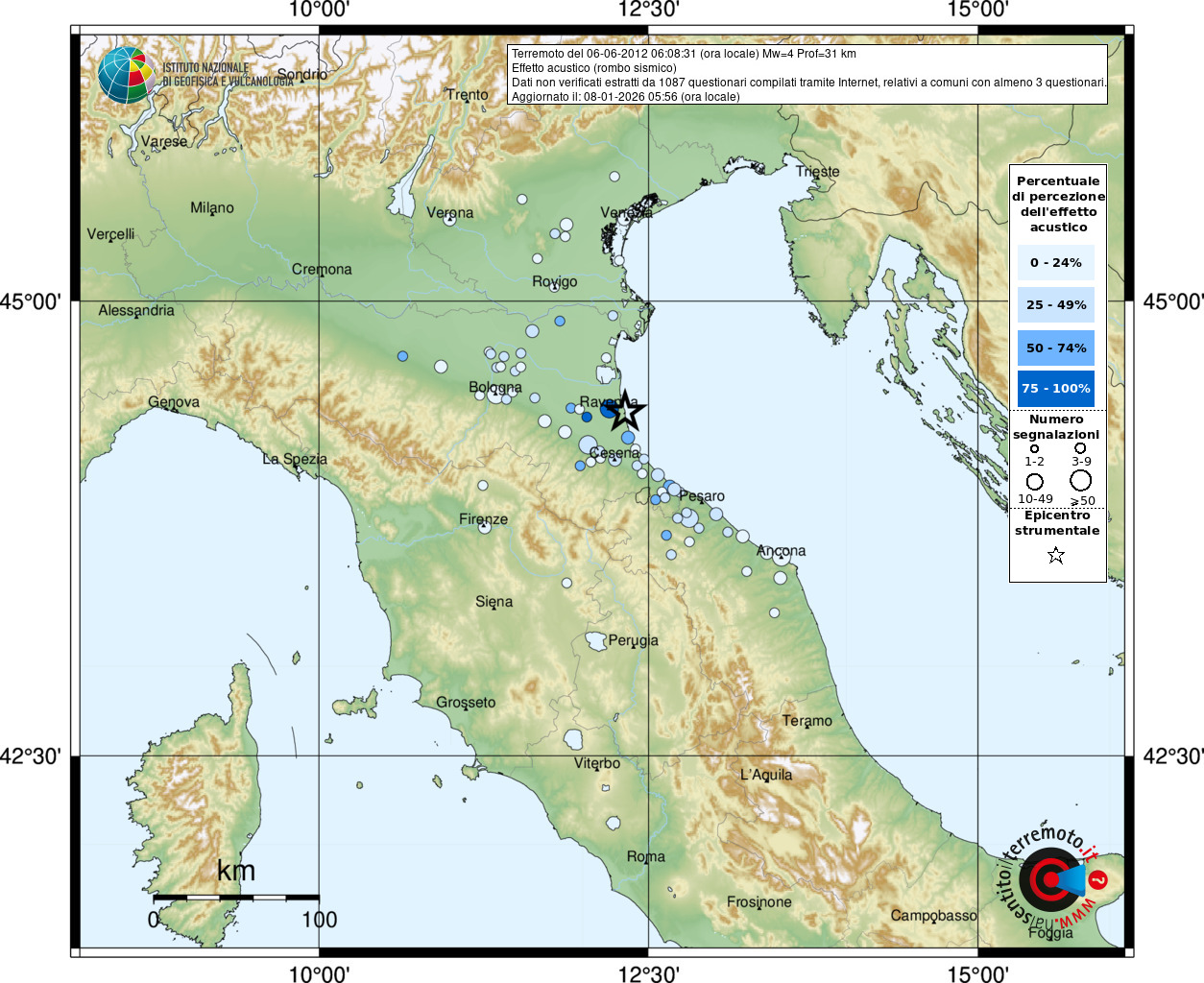Image resolution: width=1204 pixels, height=983 pixels.
Task: Click the L'Aquila city label
Action: (x=766, y=775)
